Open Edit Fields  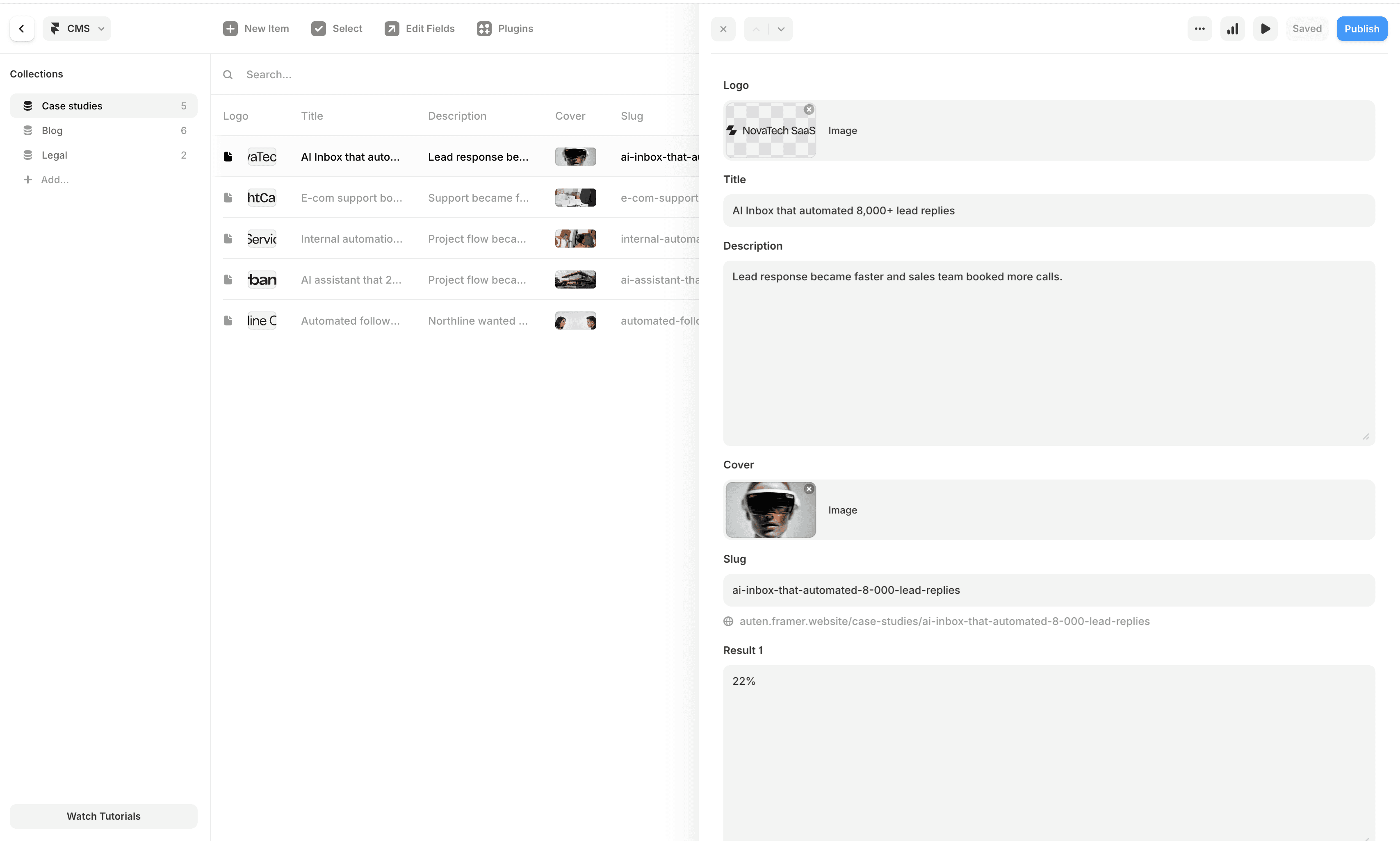pyautogui.click(x=420, y=28)
